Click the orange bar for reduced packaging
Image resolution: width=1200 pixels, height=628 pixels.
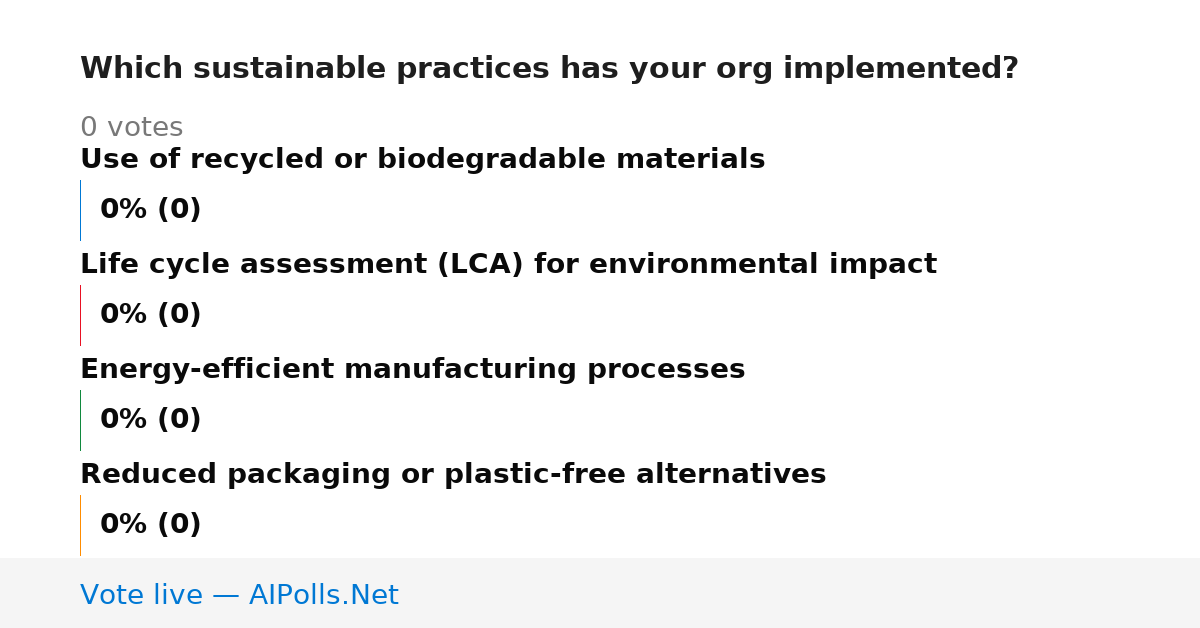[80, 525]
